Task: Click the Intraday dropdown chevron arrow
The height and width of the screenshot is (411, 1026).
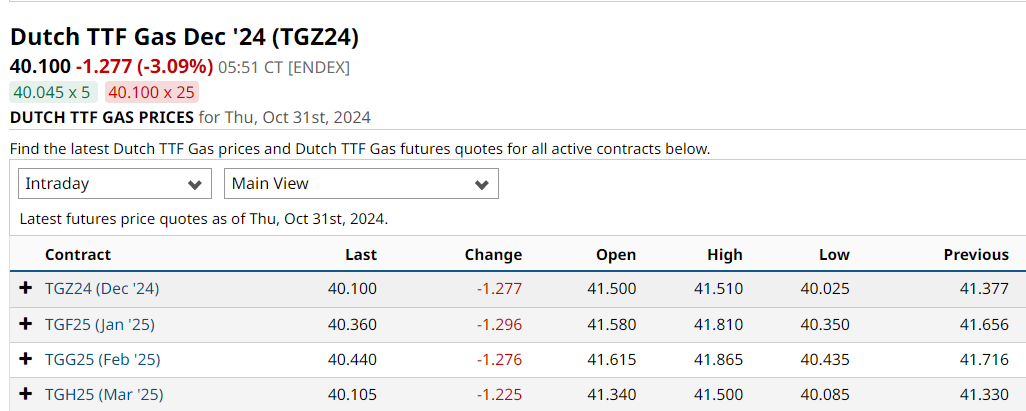Action: click(194, 185)
